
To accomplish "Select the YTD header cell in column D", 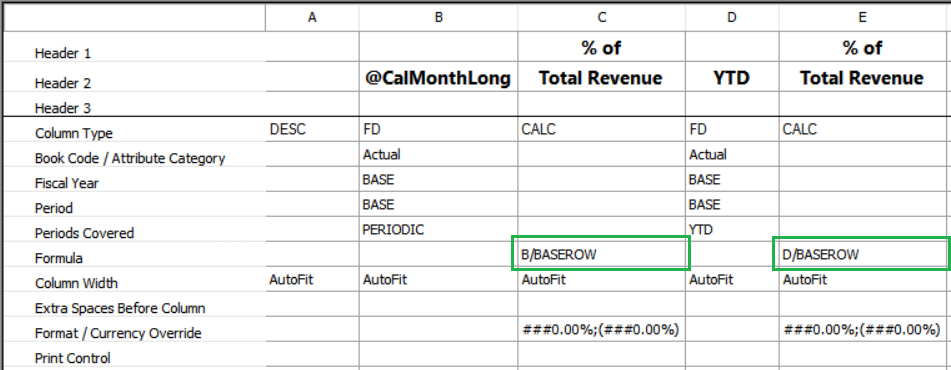I will 732,77.
